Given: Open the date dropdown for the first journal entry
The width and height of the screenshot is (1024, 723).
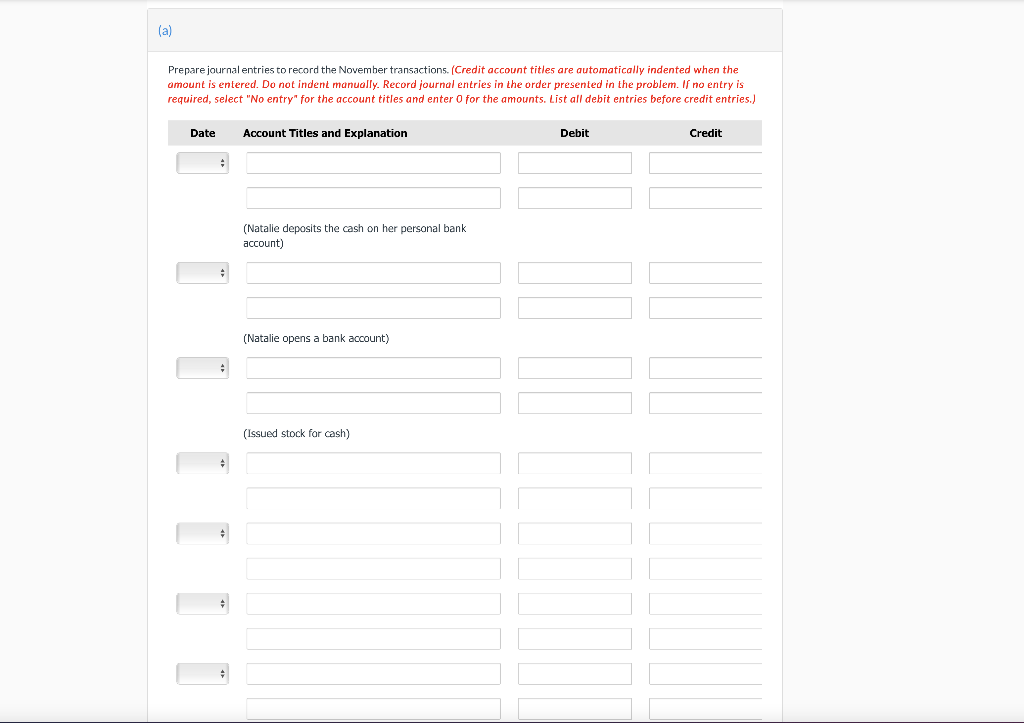Looking at the screenshot, I should click(x=202, y=162).
